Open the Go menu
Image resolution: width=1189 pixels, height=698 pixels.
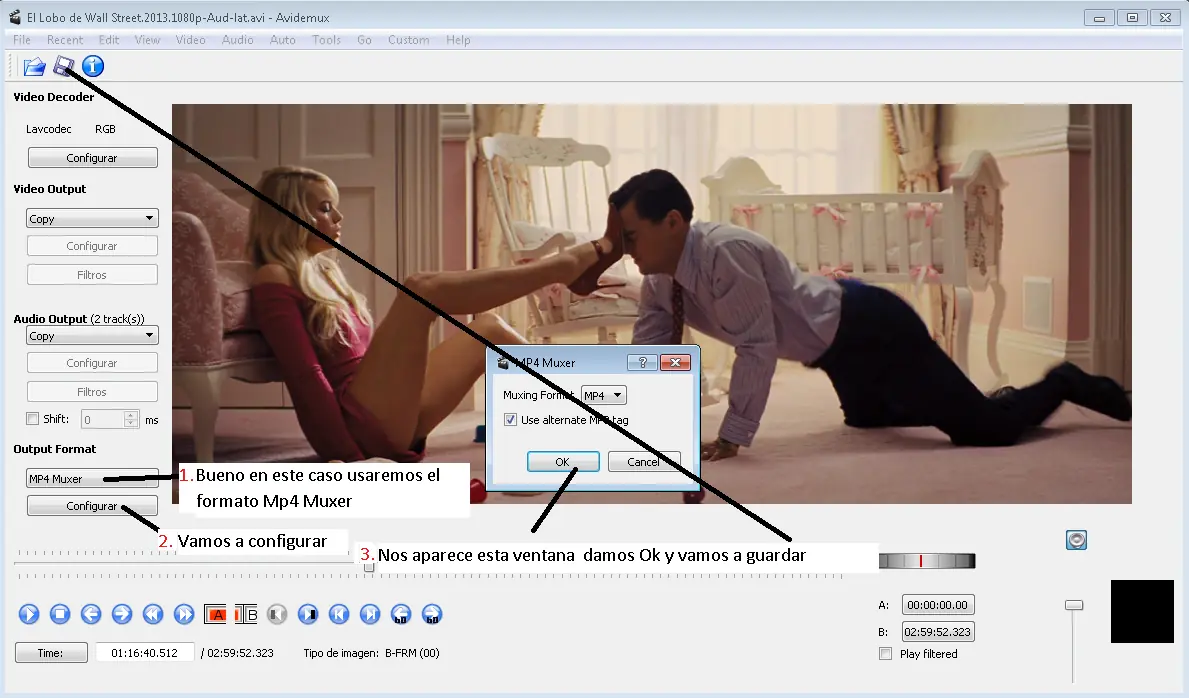tap(365, 39)
